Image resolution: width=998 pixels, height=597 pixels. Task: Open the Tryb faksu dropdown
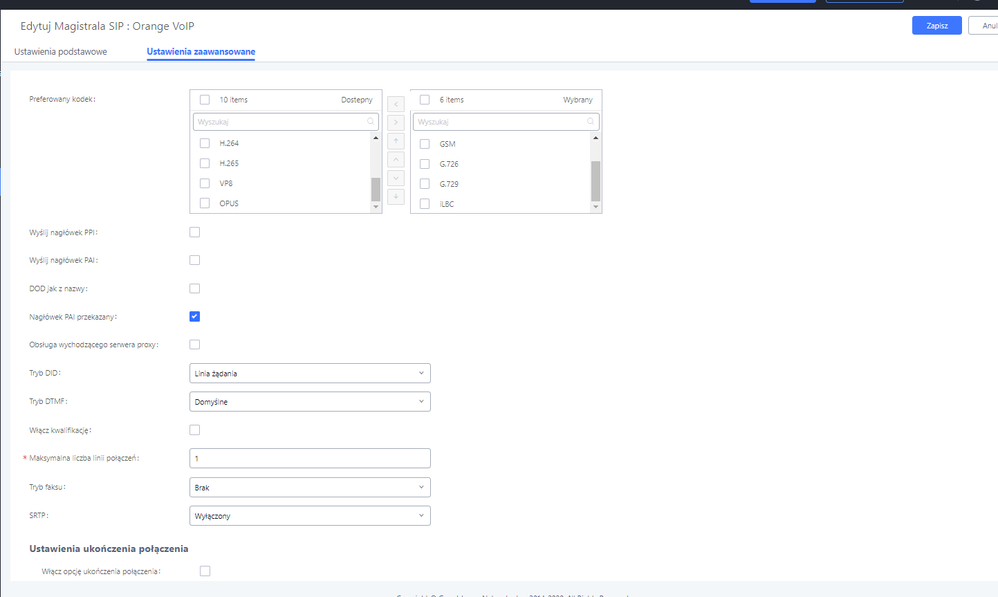(310, 488)
